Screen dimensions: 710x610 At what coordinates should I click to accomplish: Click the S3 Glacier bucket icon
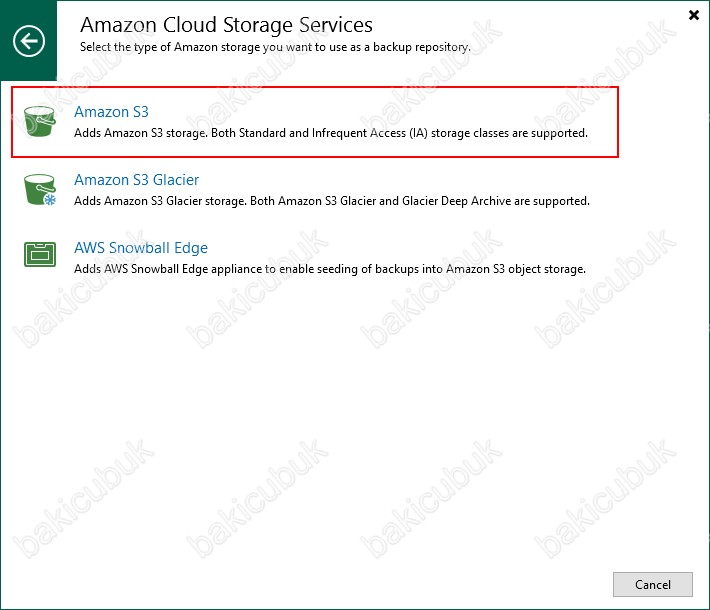point(40,190)
